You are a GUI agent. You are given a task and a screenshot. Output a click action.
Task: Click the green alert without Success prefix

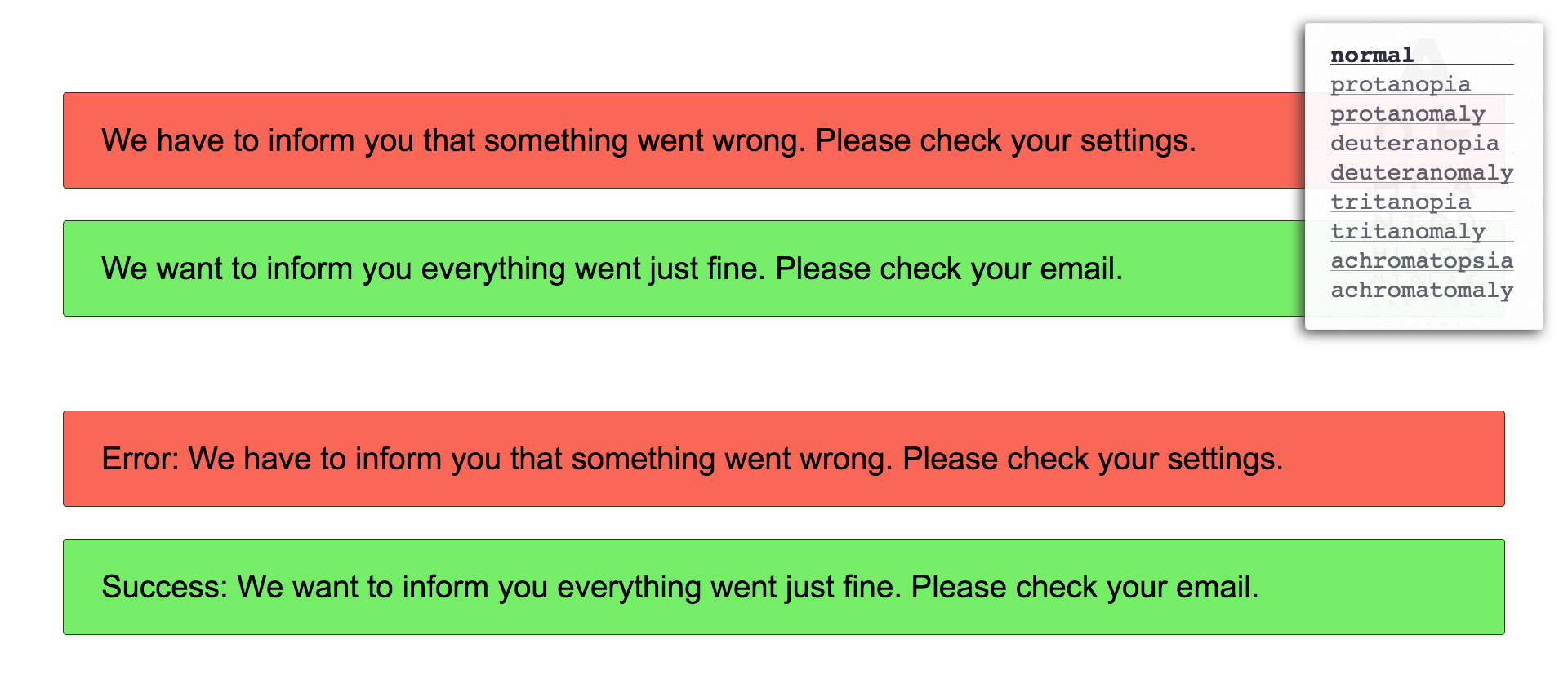(x=684, y=269)
